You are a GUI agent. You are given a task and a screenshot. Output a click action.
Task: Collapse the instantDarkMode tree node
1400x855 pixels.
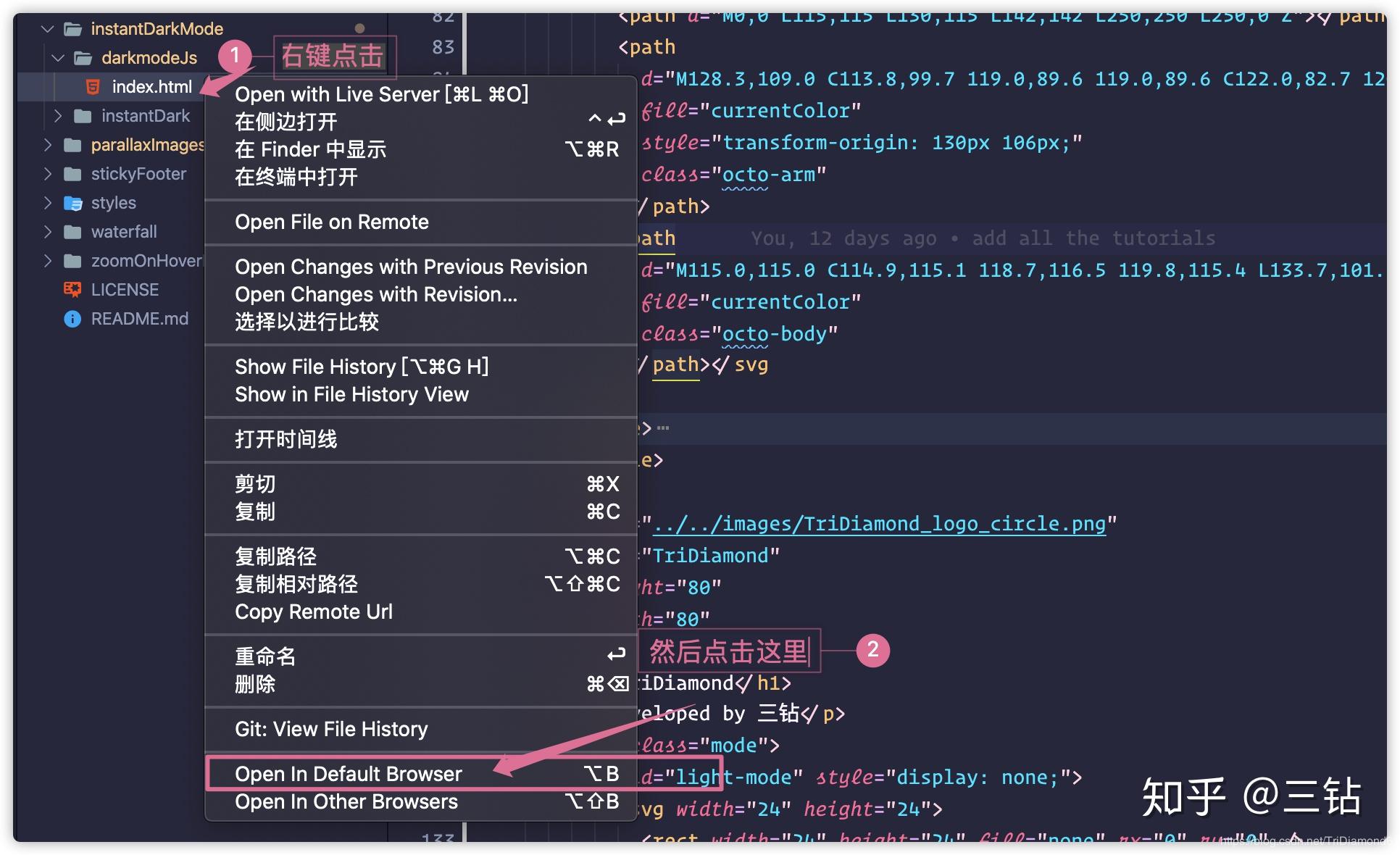point(46,29)
